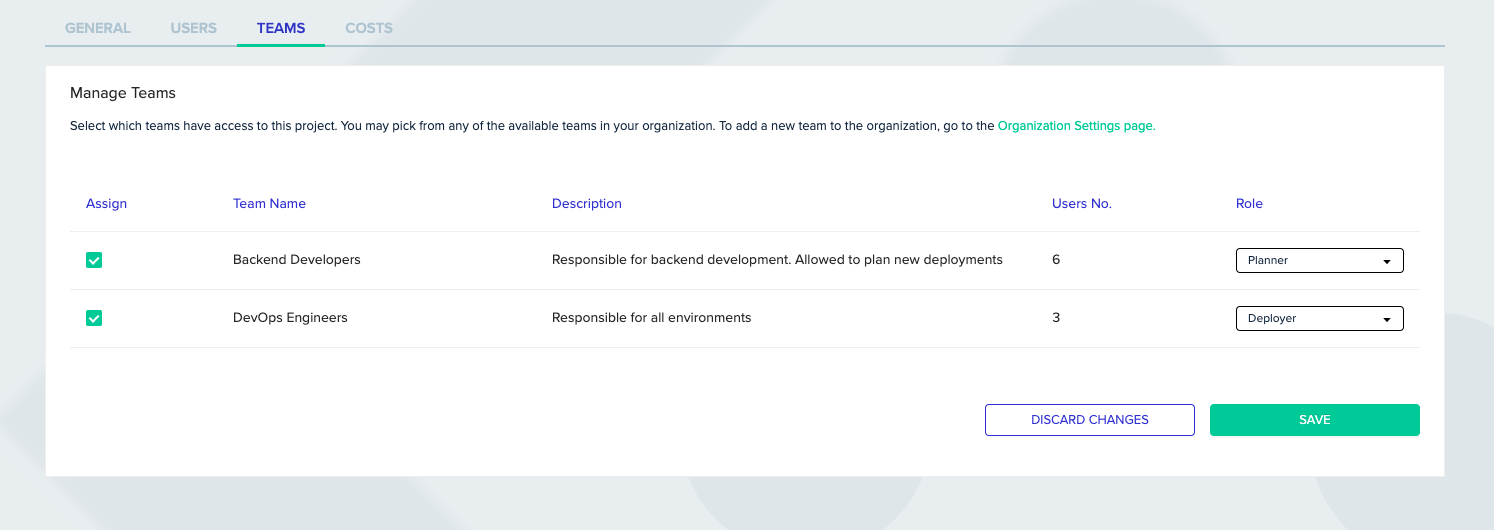Click the 'Responsible for backend development' description
The height and width of the screenshot is (530, 1494).
pyautogui.click(x=777, y=259)
